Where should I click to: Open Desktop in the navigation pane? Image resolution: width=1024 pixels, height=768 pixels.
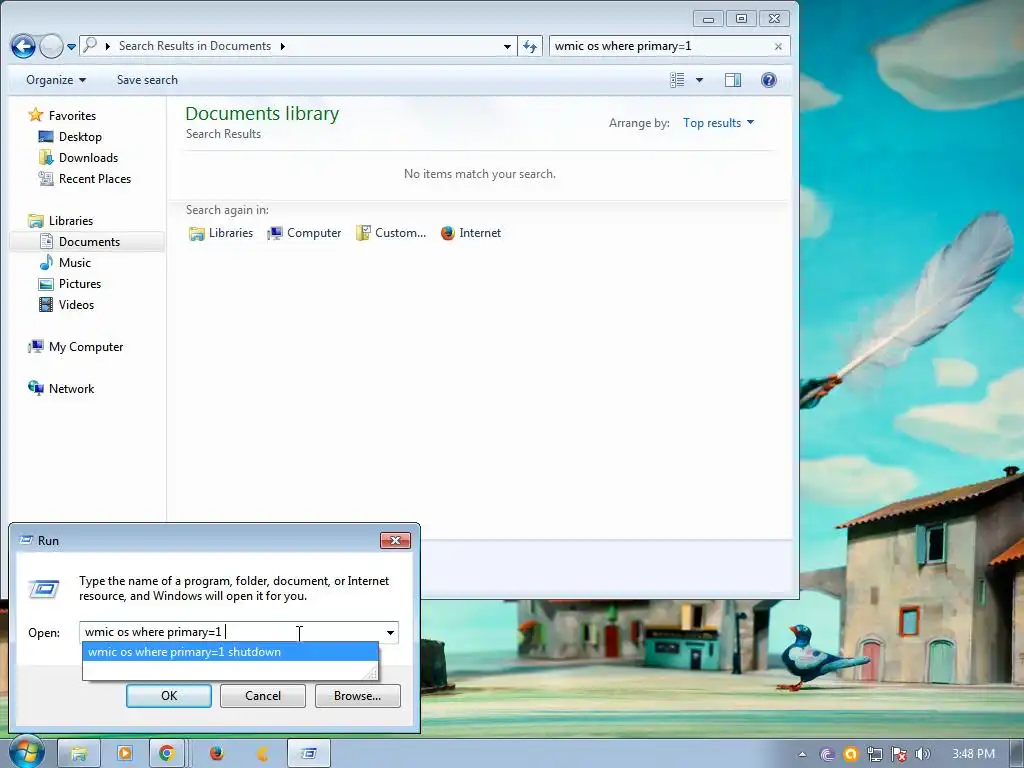(x=80, y=136)
